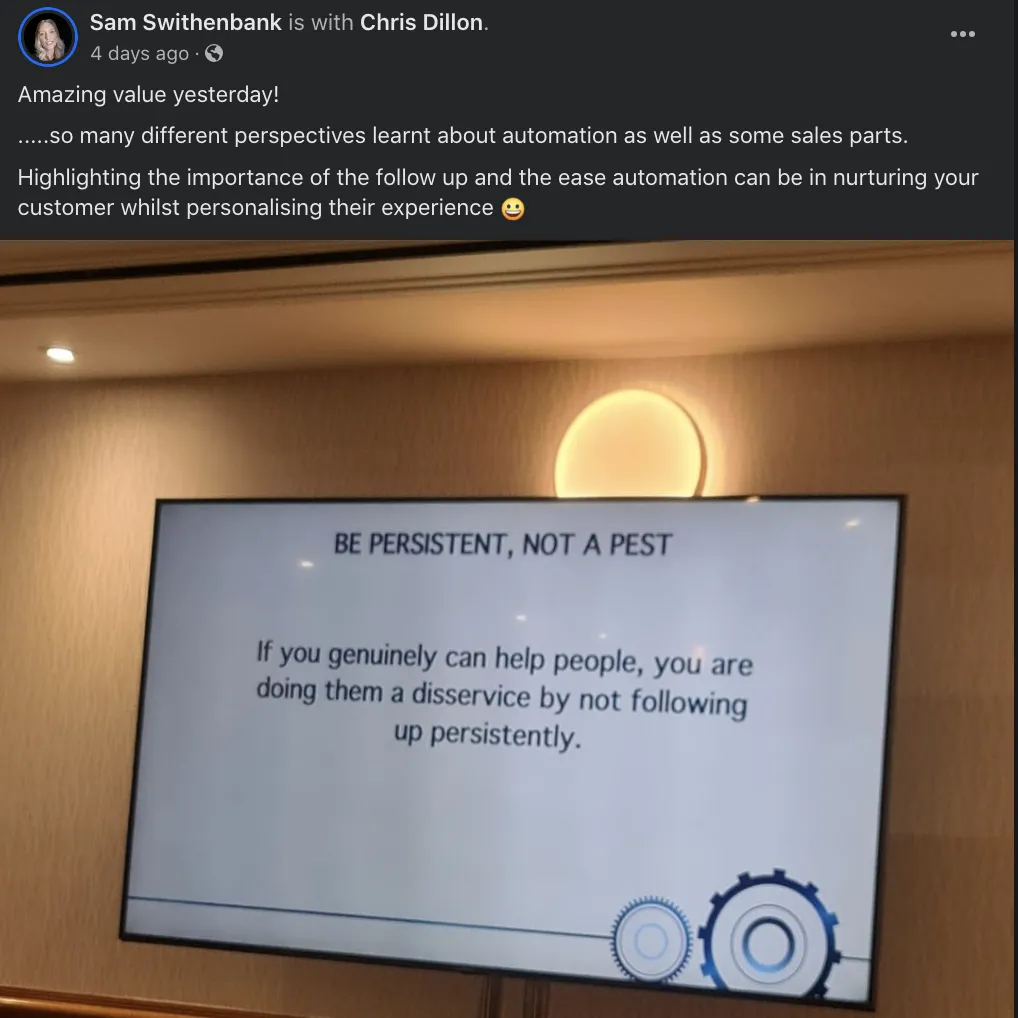
Task: Click the ceiling spotlight in the photo
Action: pos(60,354)
